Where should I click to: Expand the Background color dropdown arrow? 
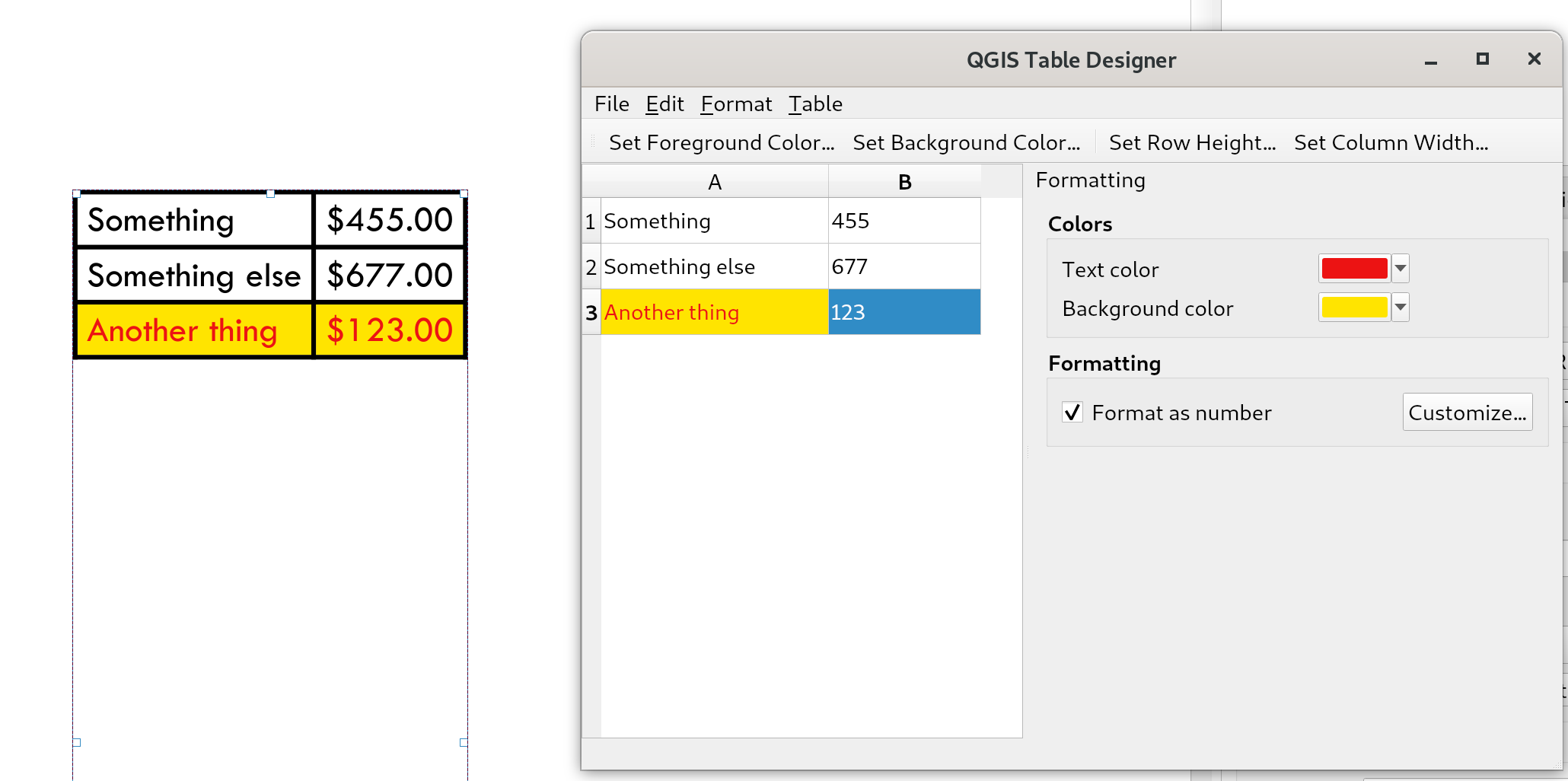pos(1401,308)
